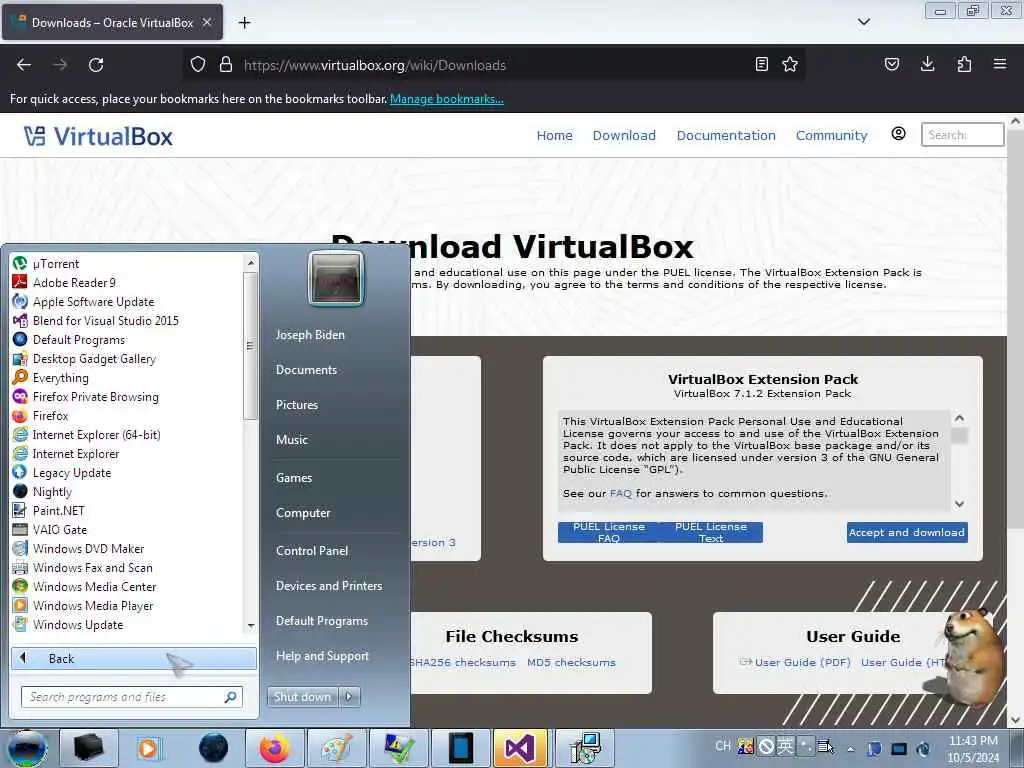Click the user account picture thumbnail

pos(336,278)
